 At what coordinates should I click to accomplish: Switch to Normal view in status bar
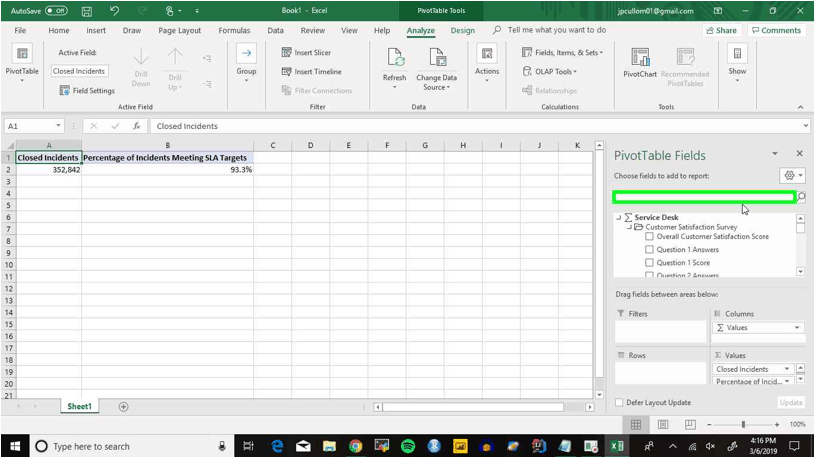pyautogui.click(x=636, y=425)
